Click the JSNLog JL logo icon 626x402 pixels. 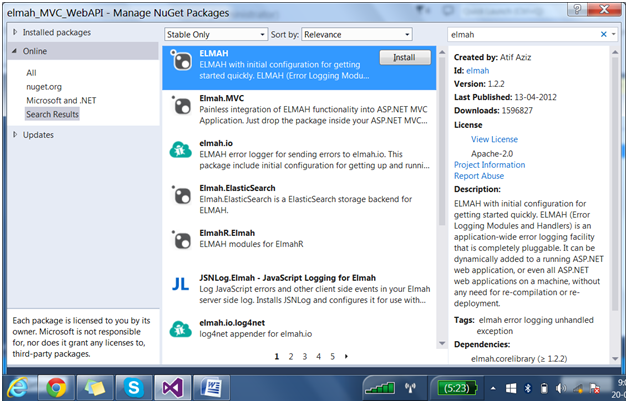coord(180,285)
